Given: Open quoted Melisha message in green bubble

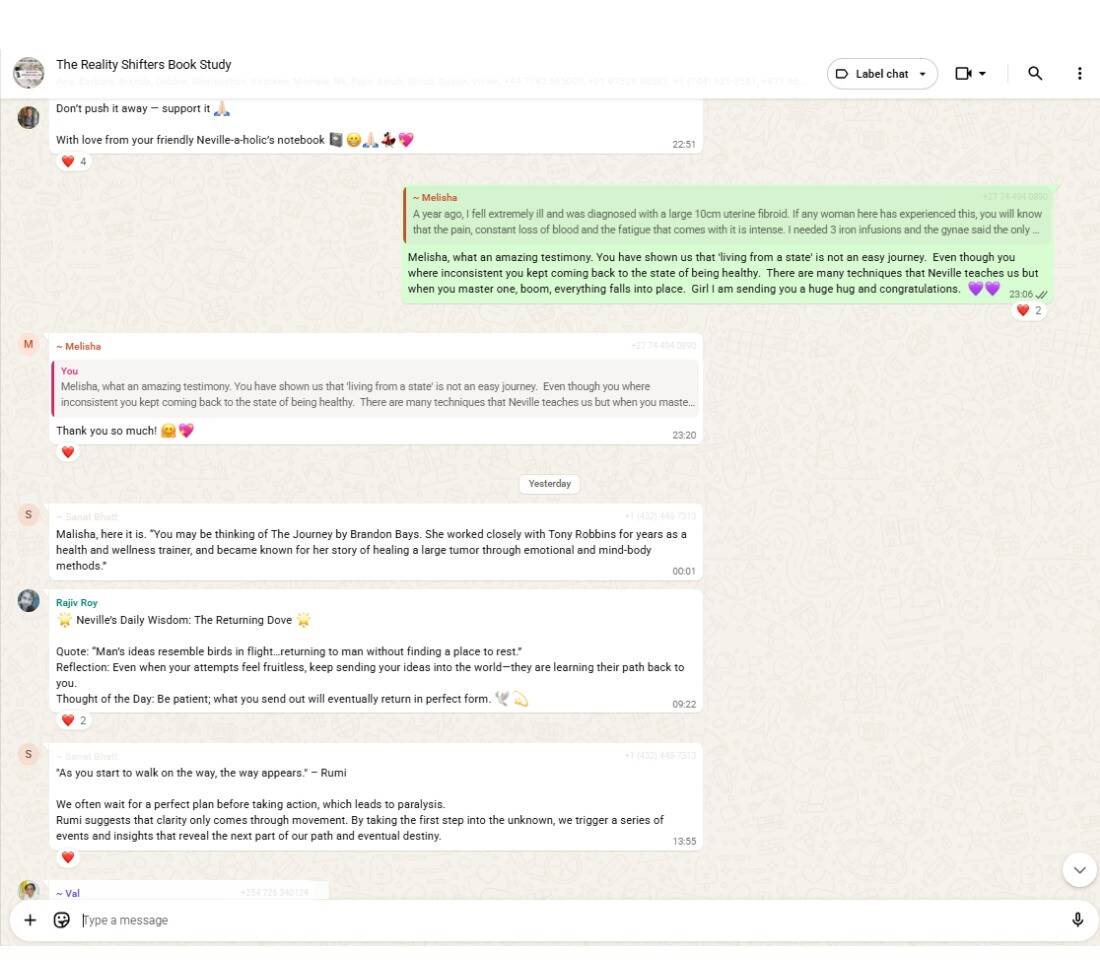Looking at the screenshot, I should (x=727, y=215).
